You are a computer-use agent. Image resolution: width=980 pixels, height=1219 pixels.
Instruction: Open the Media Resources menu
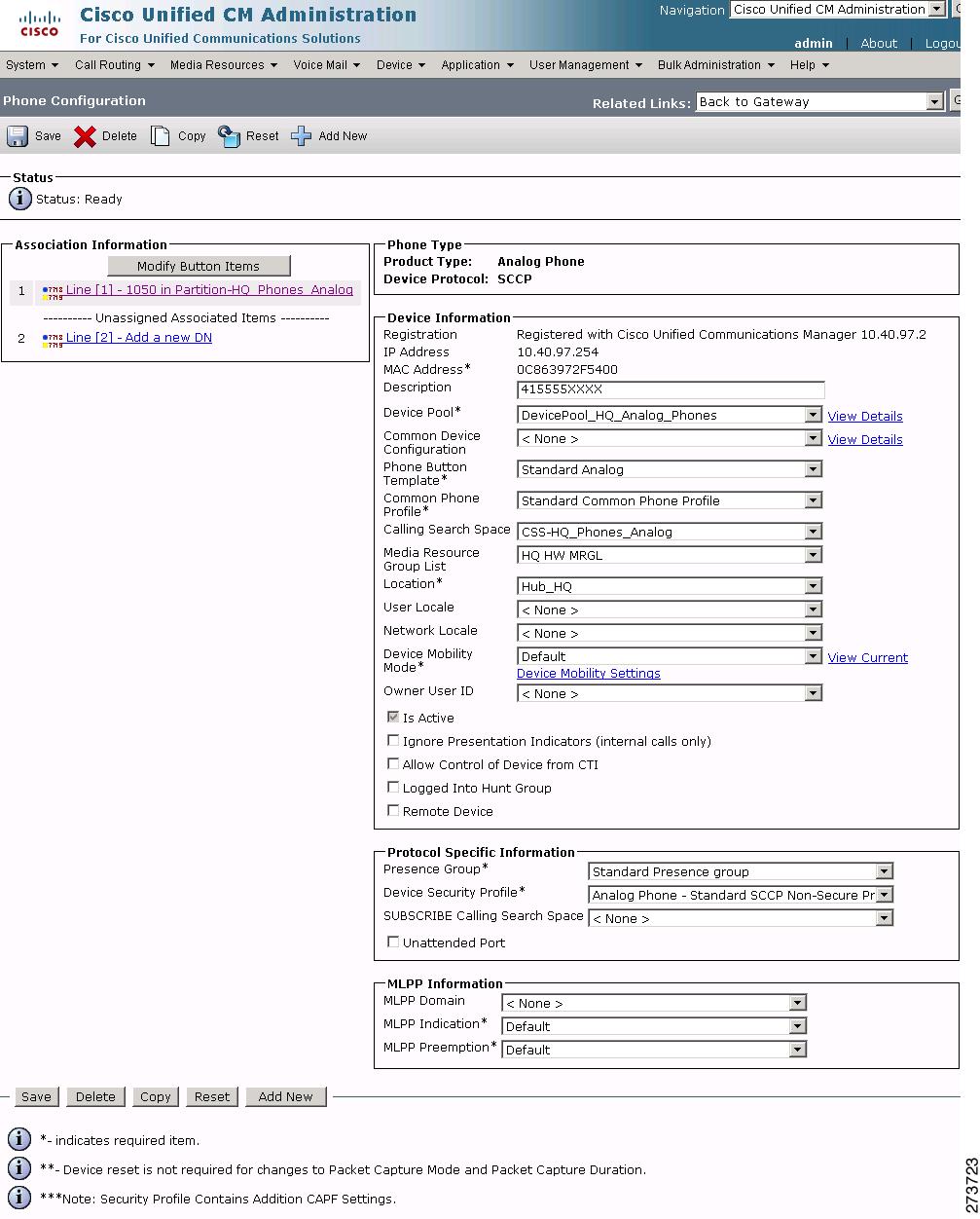224,65
